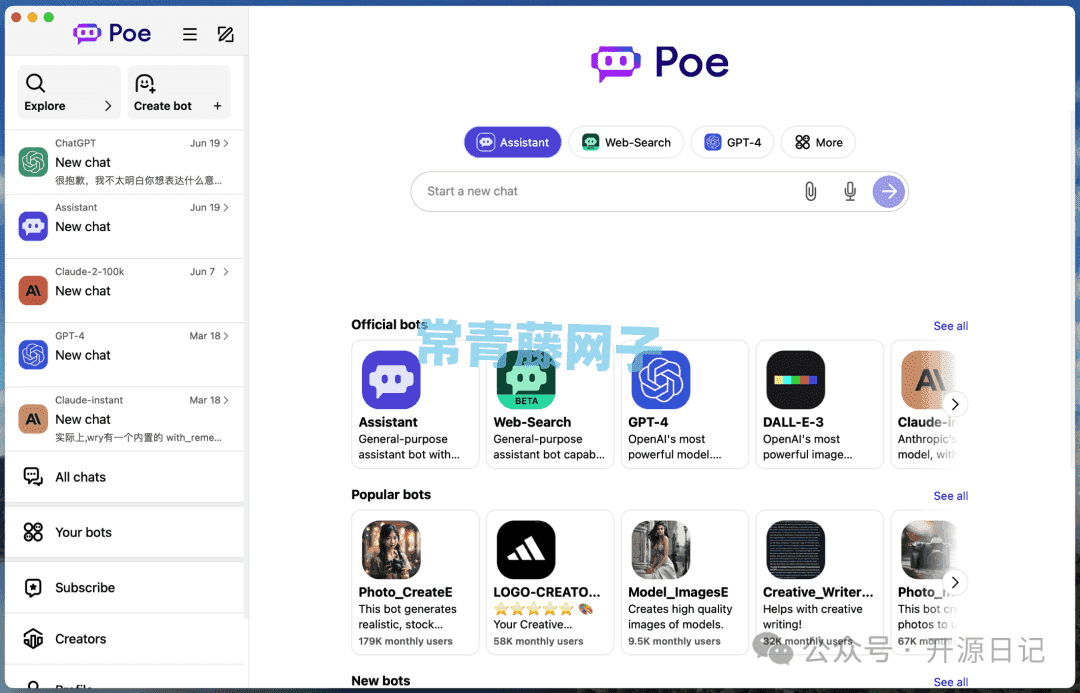Open the ChatGPT chat avatar icon
The width and height of the screenshot is (1080, 693).
[x=33, y=163]
